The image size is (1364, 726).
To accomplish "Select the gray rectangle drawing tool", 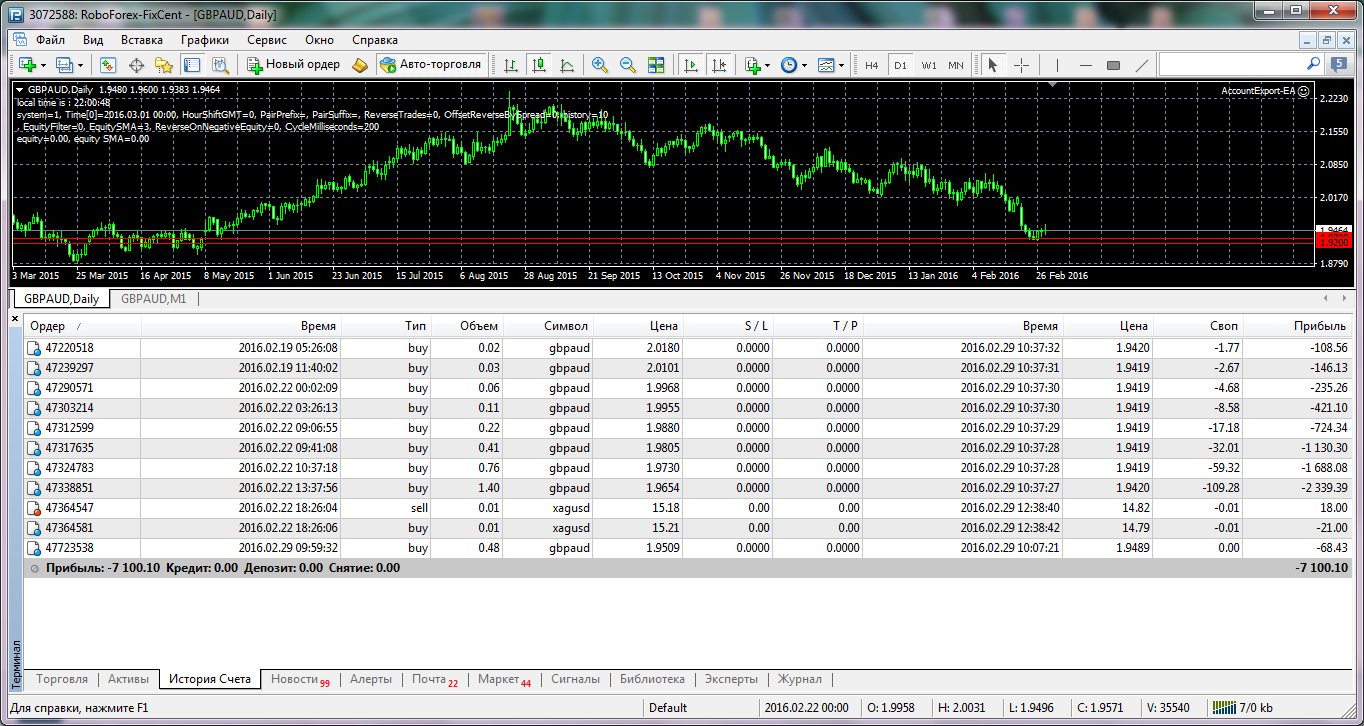I will [1113, 65].
